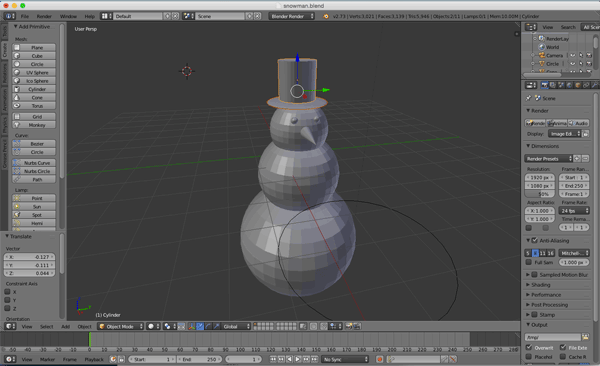Collapse the Output panel
The image size is (600, 366).
[528, 324]
